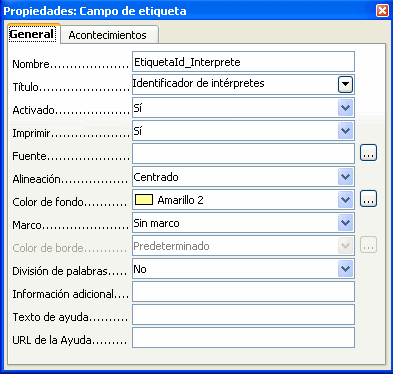Expand the Imprimir dropdown arrow
The image size is (393, 374).
coord(345,131)
